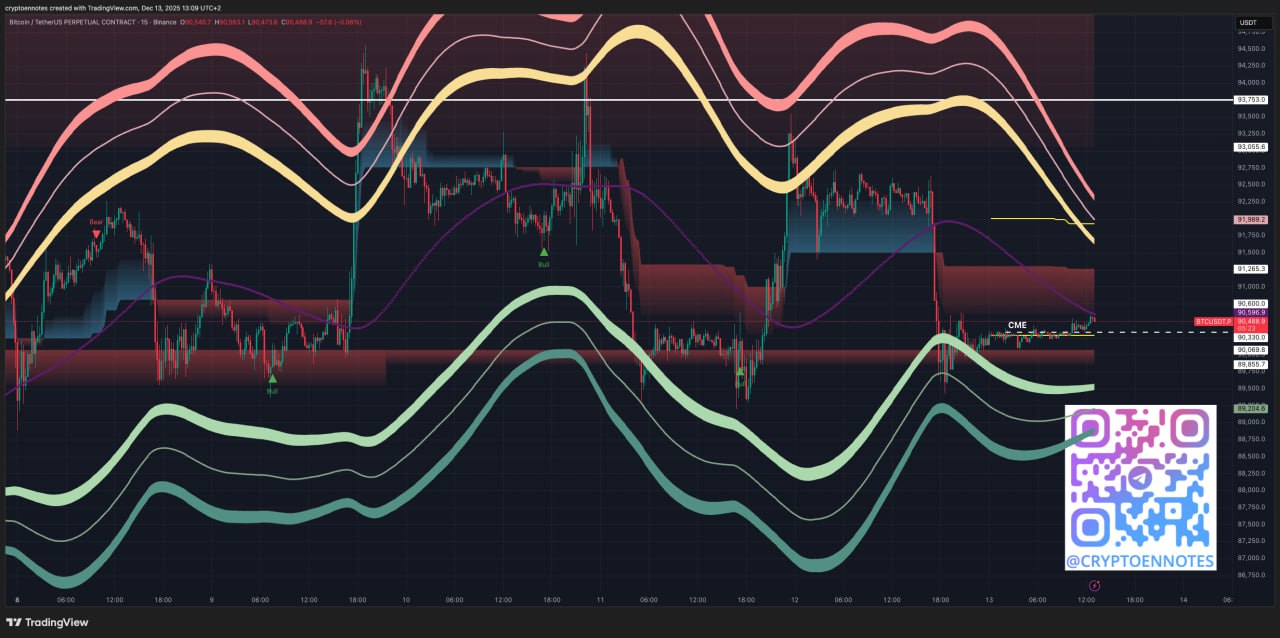Click the red BTCUSDT.P symbol tag
This screenshot has width=1280, height=638.
pos(1213,321)
